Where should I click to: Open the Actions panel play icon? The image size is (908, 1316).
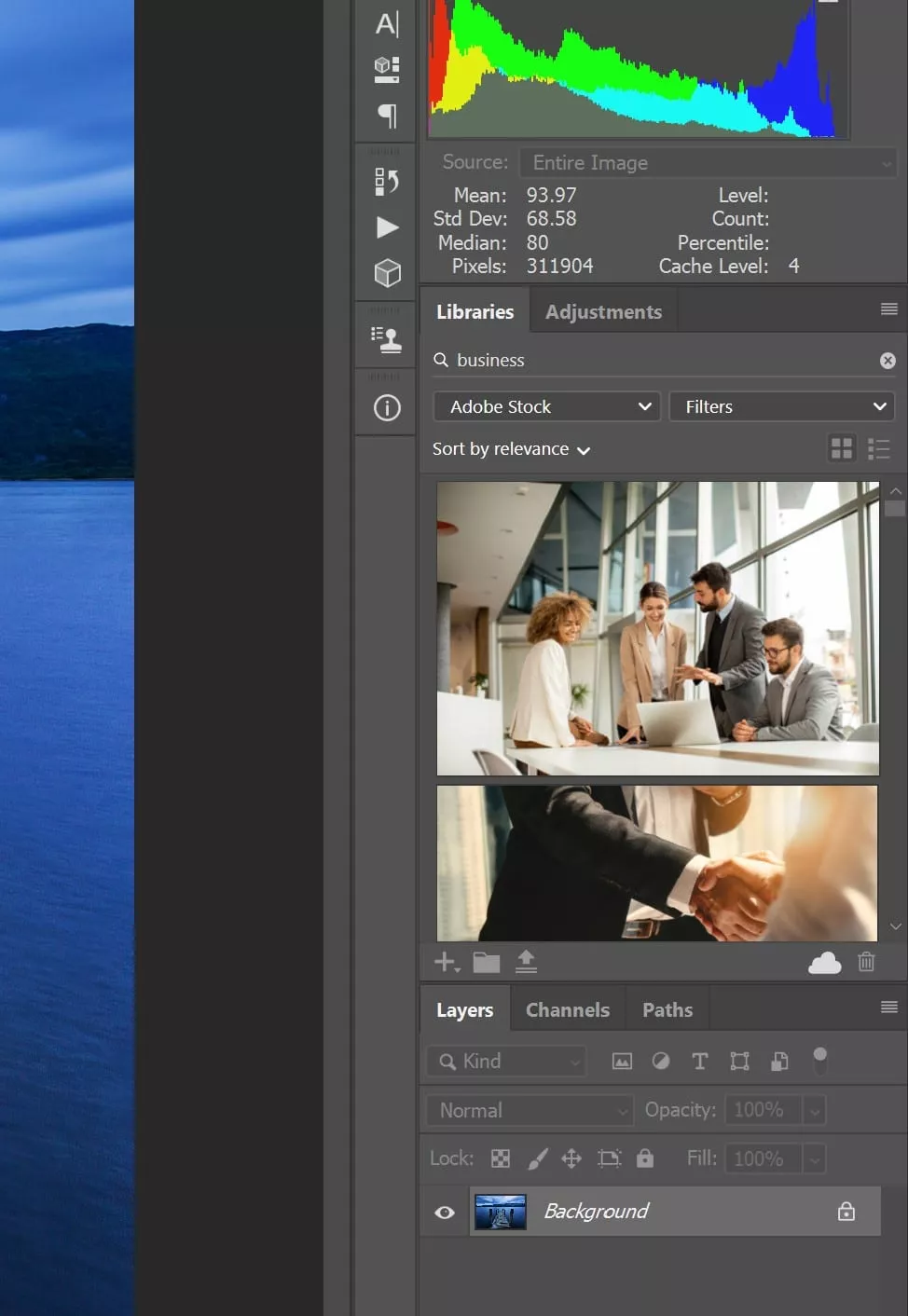387,227
